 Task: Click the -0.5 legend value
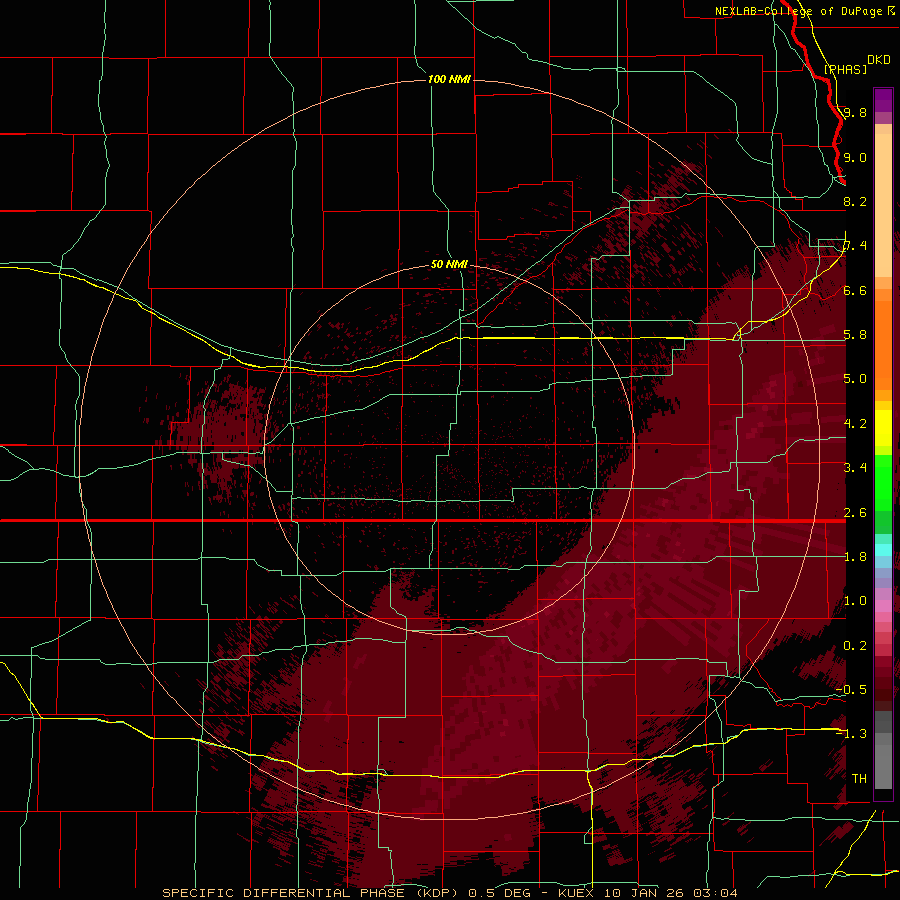(851, 690)
